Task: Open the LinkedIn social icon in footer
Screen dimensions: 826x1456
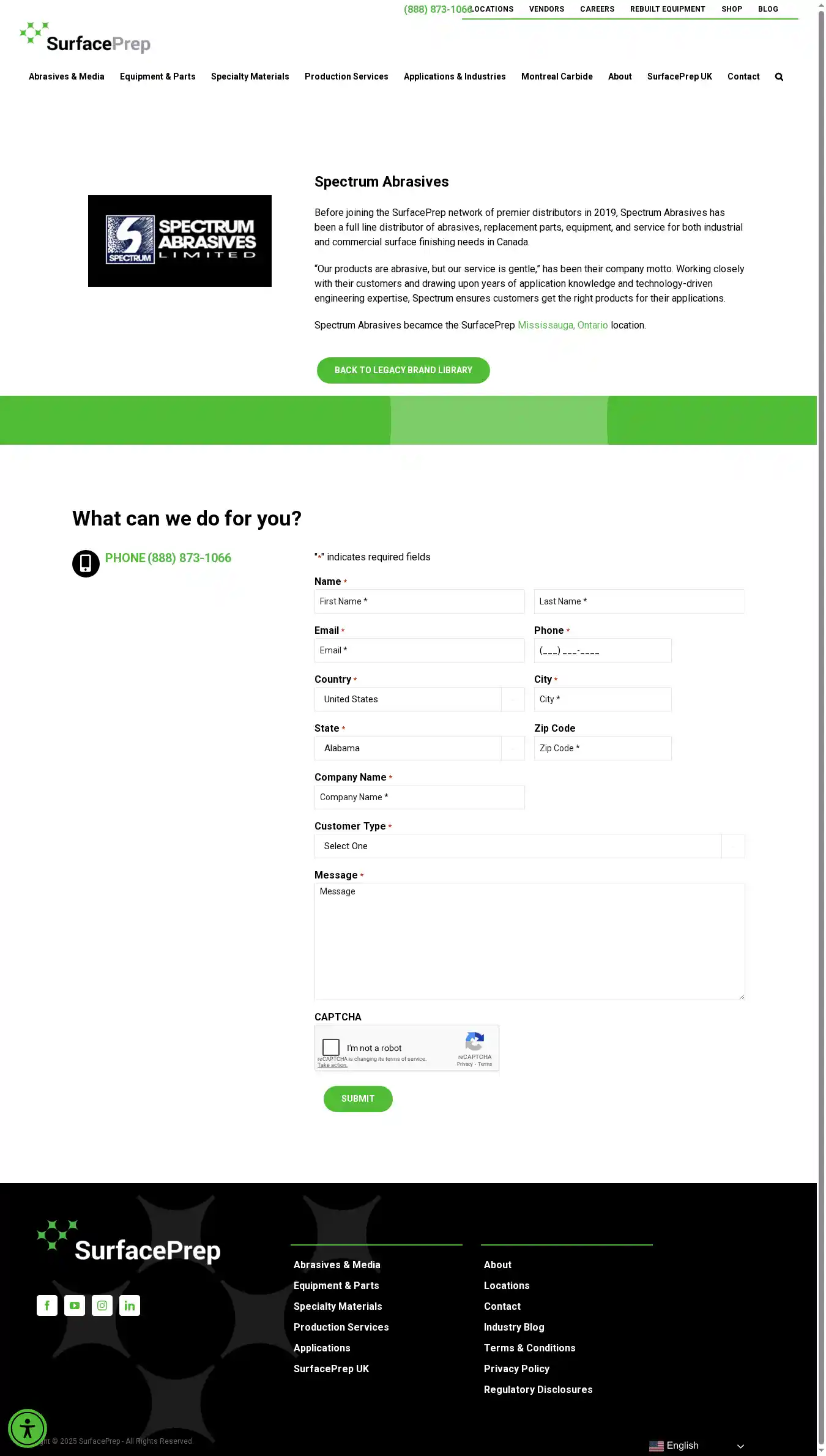Action: [130, 1306]
